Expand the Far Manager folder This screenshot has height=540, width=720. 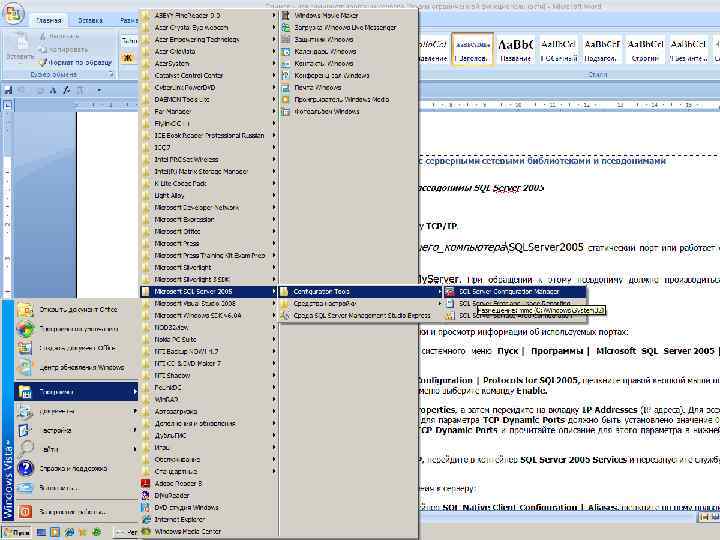tap(209, 111)
